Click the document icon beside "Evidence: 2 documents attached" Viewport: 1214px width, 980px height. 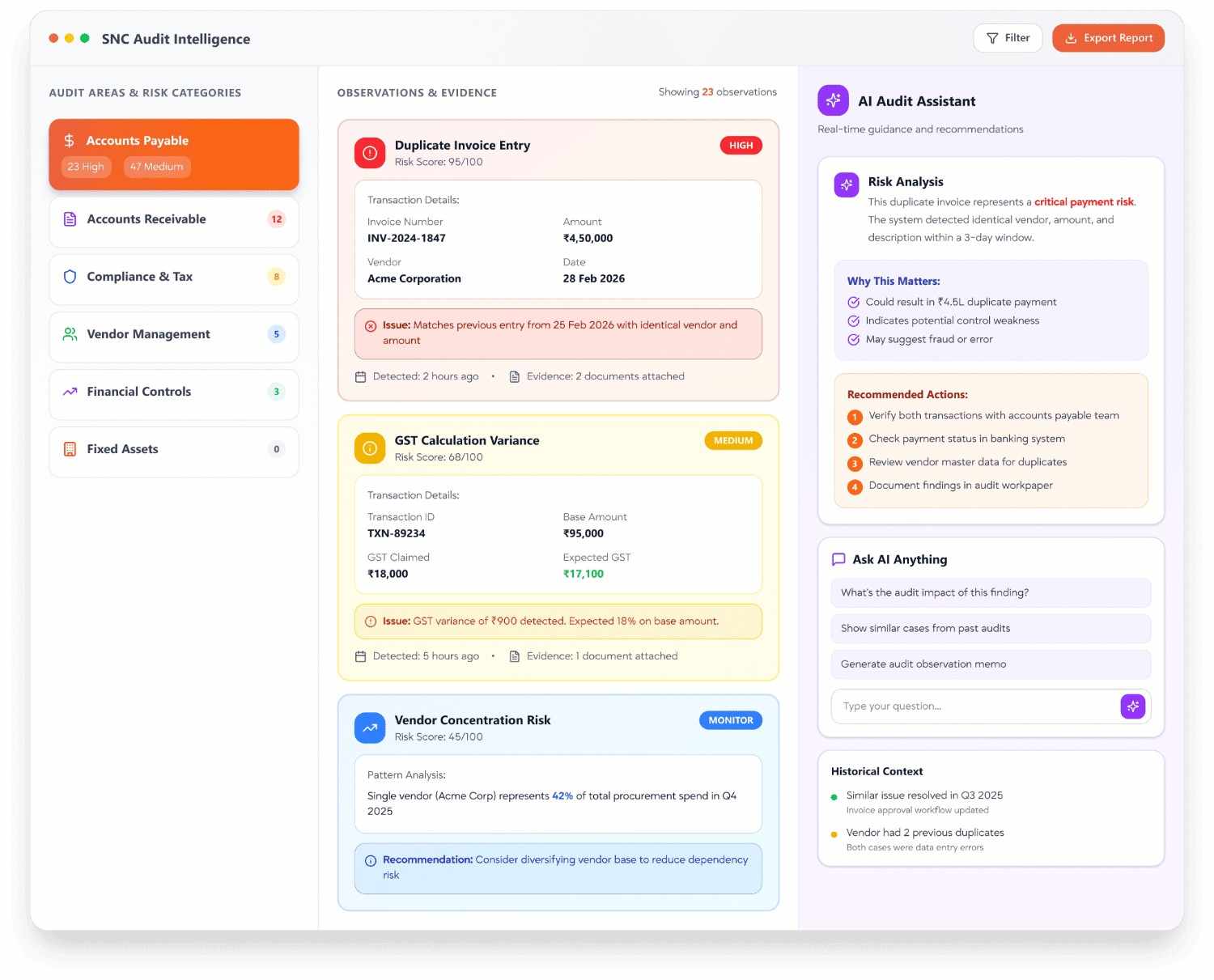pos(514,376)
